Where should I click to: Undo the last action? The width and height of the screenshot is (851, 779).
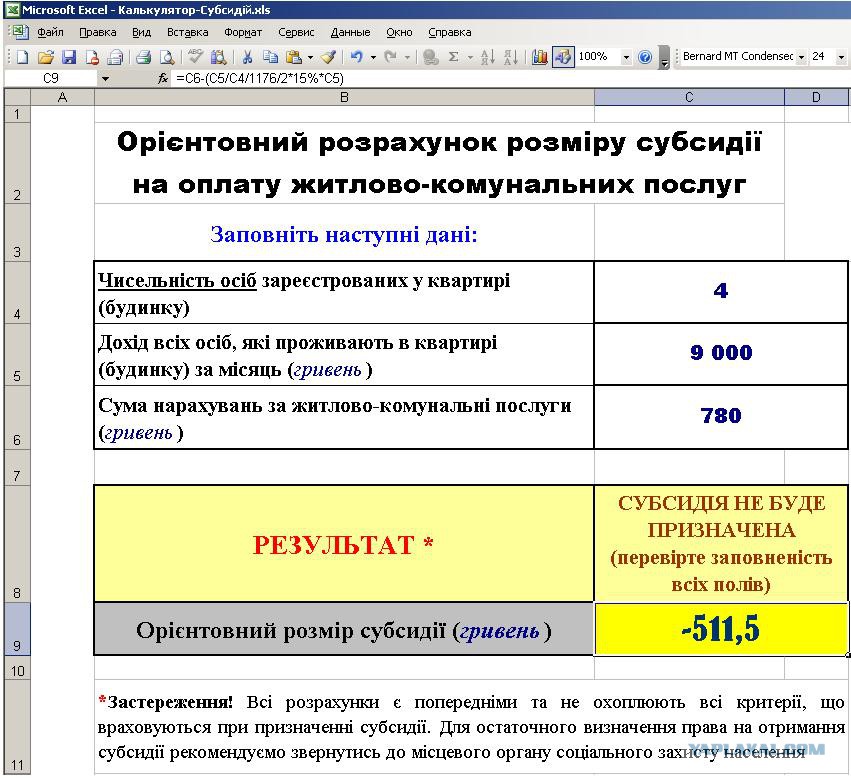coord(356,57)
